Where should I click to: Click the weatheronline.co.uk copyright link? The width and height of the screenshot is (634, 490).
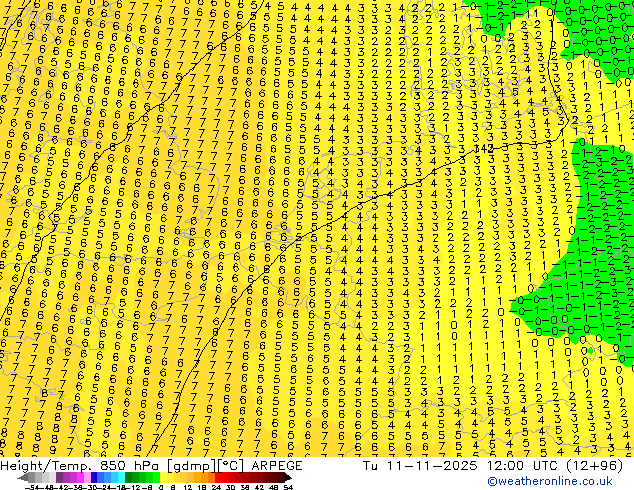550,481
